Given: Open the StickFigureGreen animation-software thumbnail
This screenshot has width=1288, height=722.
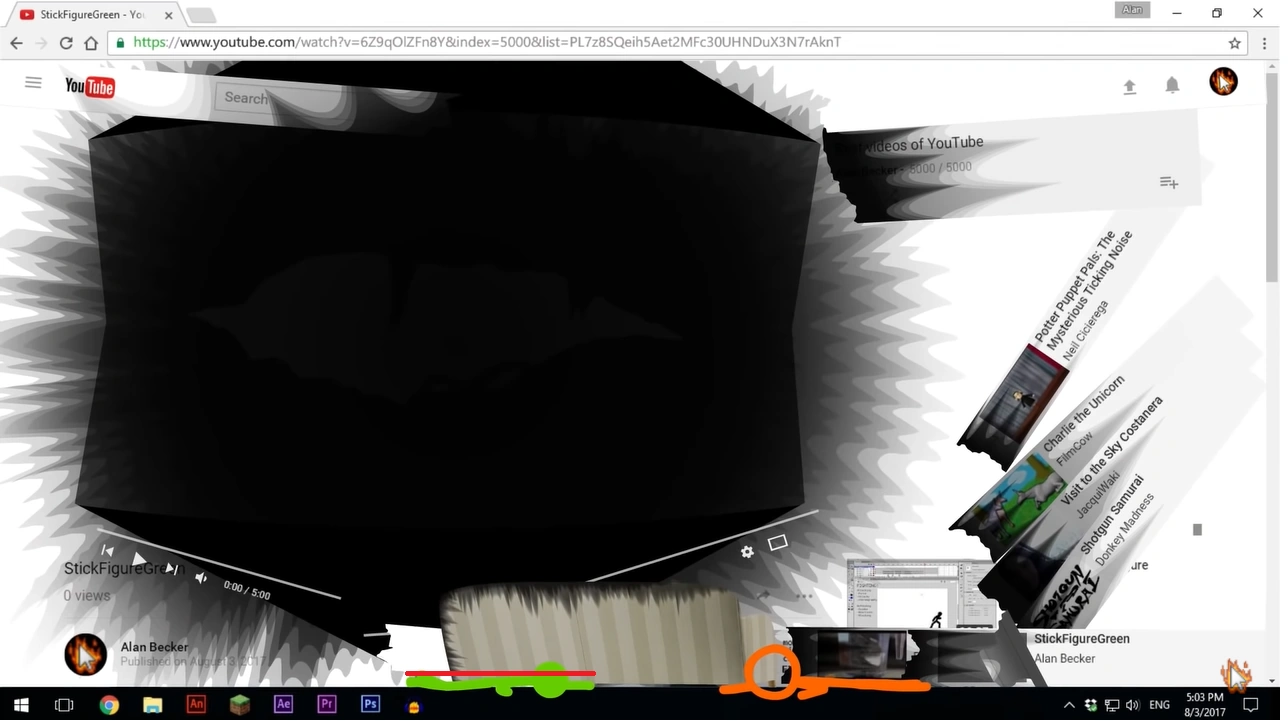Looking at the screenshot, I should [x=921, y=594].
